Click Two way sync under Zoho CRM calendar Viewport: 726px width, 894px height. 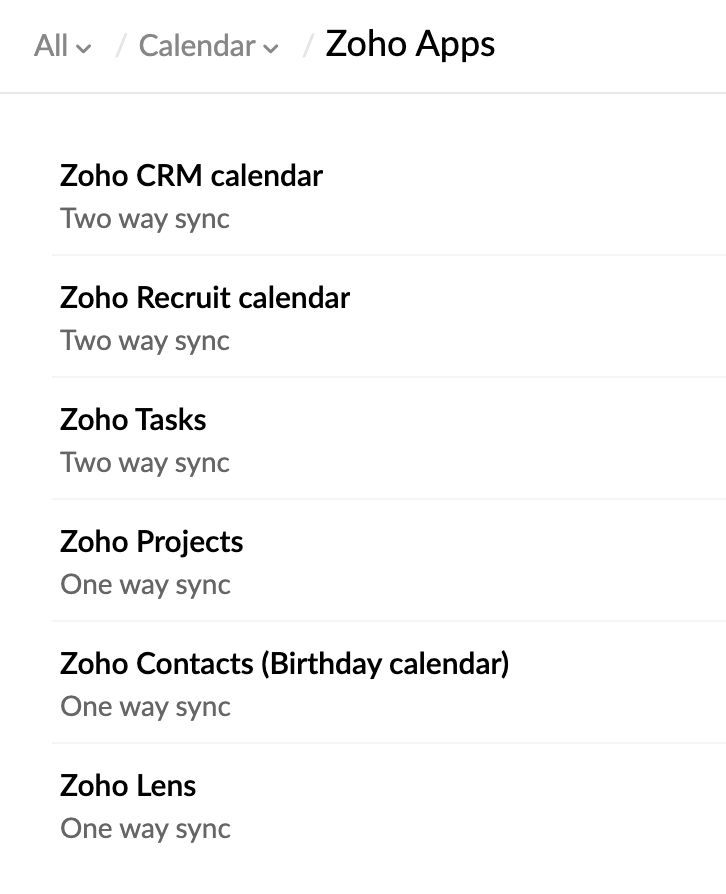click(144, 218)
